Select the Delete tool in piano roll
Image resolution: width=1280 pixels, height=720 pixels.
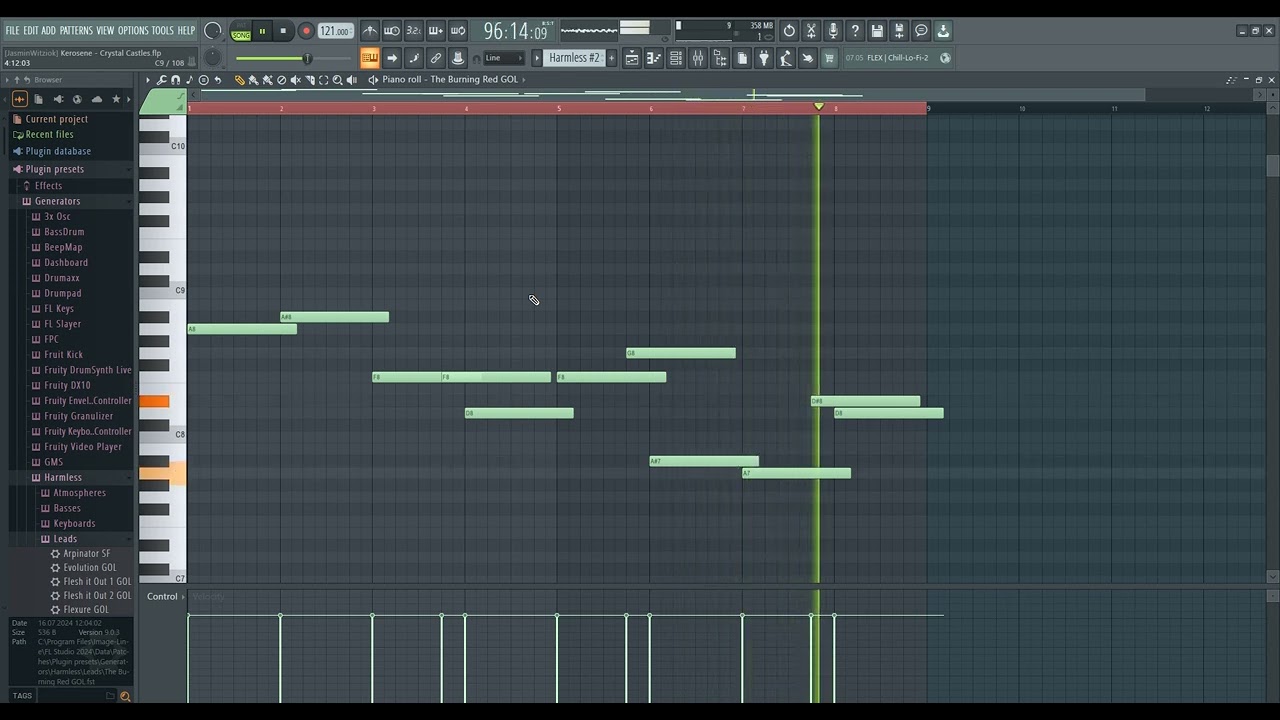click(x=281, y=80)
